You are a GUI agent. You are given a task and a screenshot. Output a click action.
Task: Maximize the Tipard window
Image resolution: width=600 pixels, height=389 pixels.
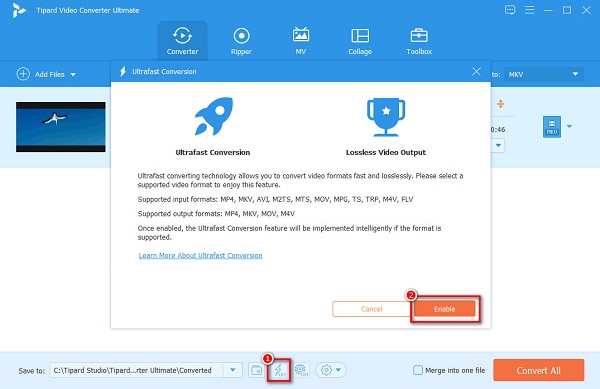pyautogui.click(x=567, y=10)
